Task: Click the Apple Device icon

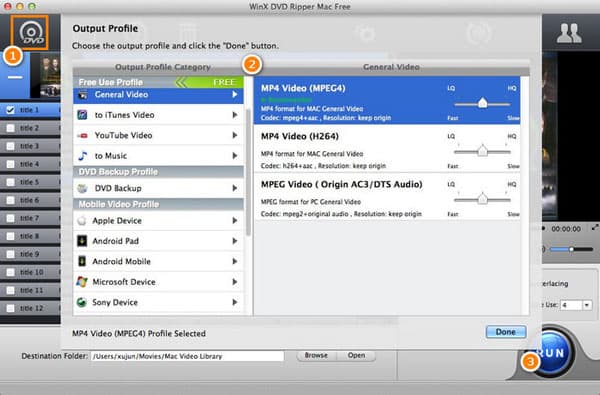Action: [x=82, y=221]
